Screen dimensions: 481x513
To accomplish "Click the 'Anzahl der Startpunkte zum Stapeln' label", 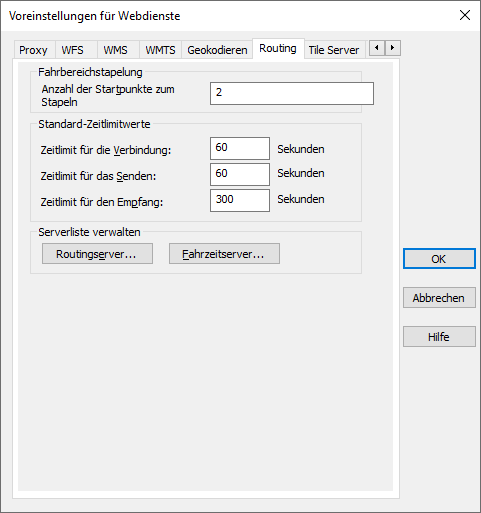I will click(x=108, y=96).
